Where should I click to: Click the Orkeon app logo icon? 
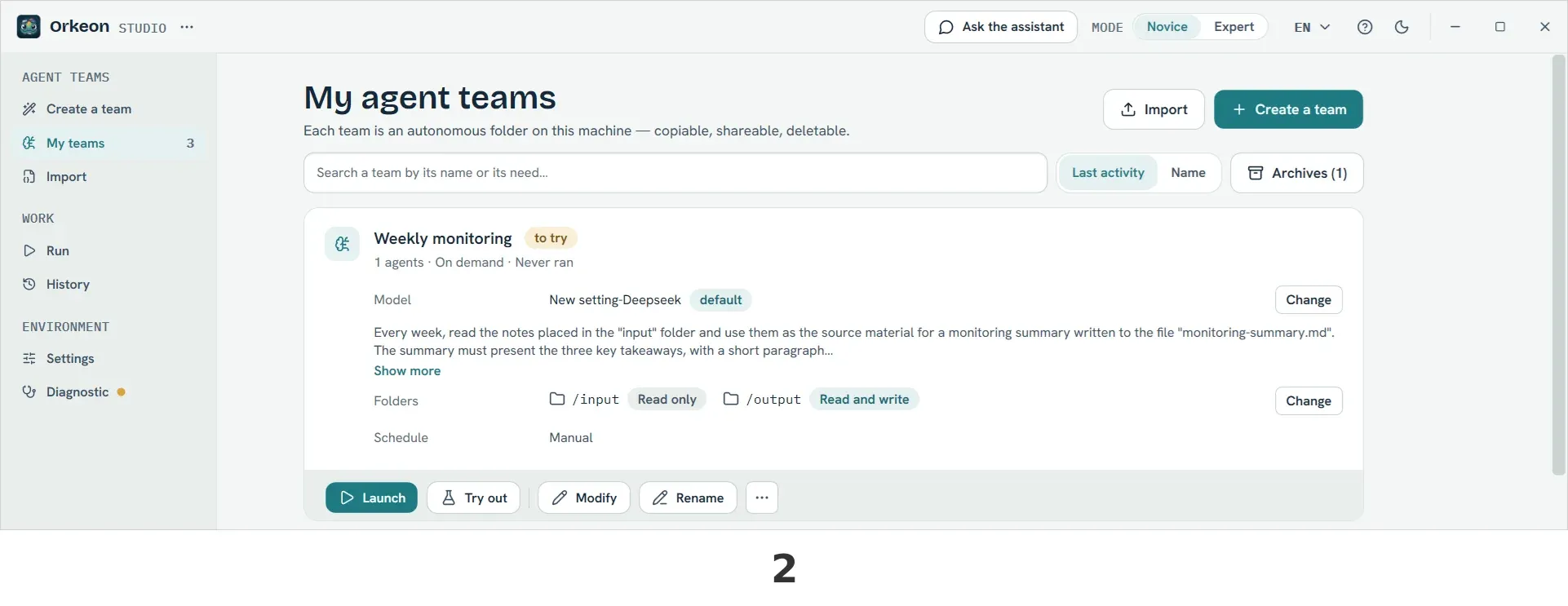pyautogui.click(x=29, y=27)
